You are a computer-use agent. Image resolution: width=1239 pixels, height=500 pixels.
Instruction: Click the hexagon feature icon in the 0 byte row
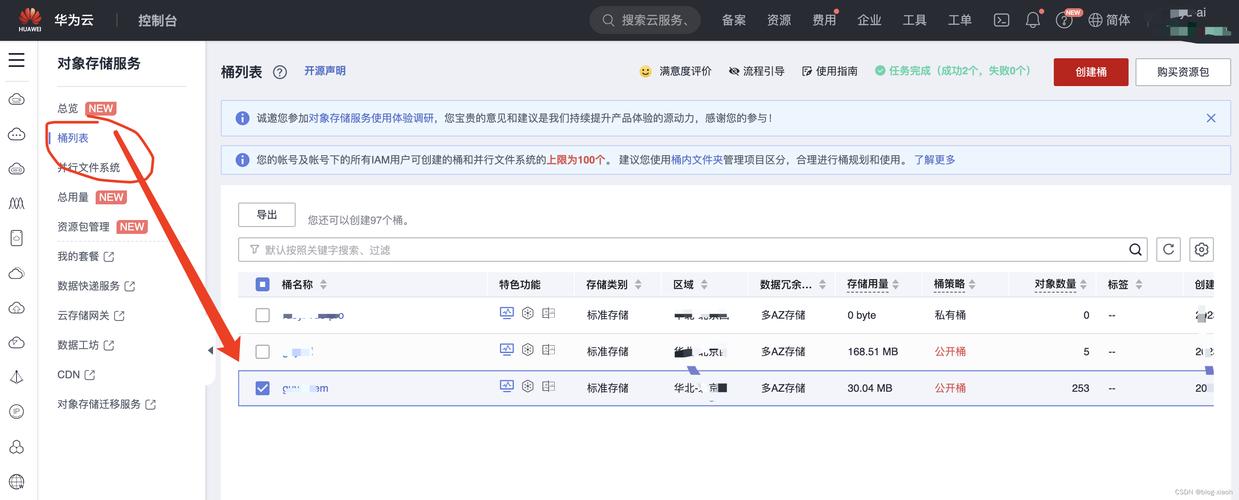(x=528, y=314)
